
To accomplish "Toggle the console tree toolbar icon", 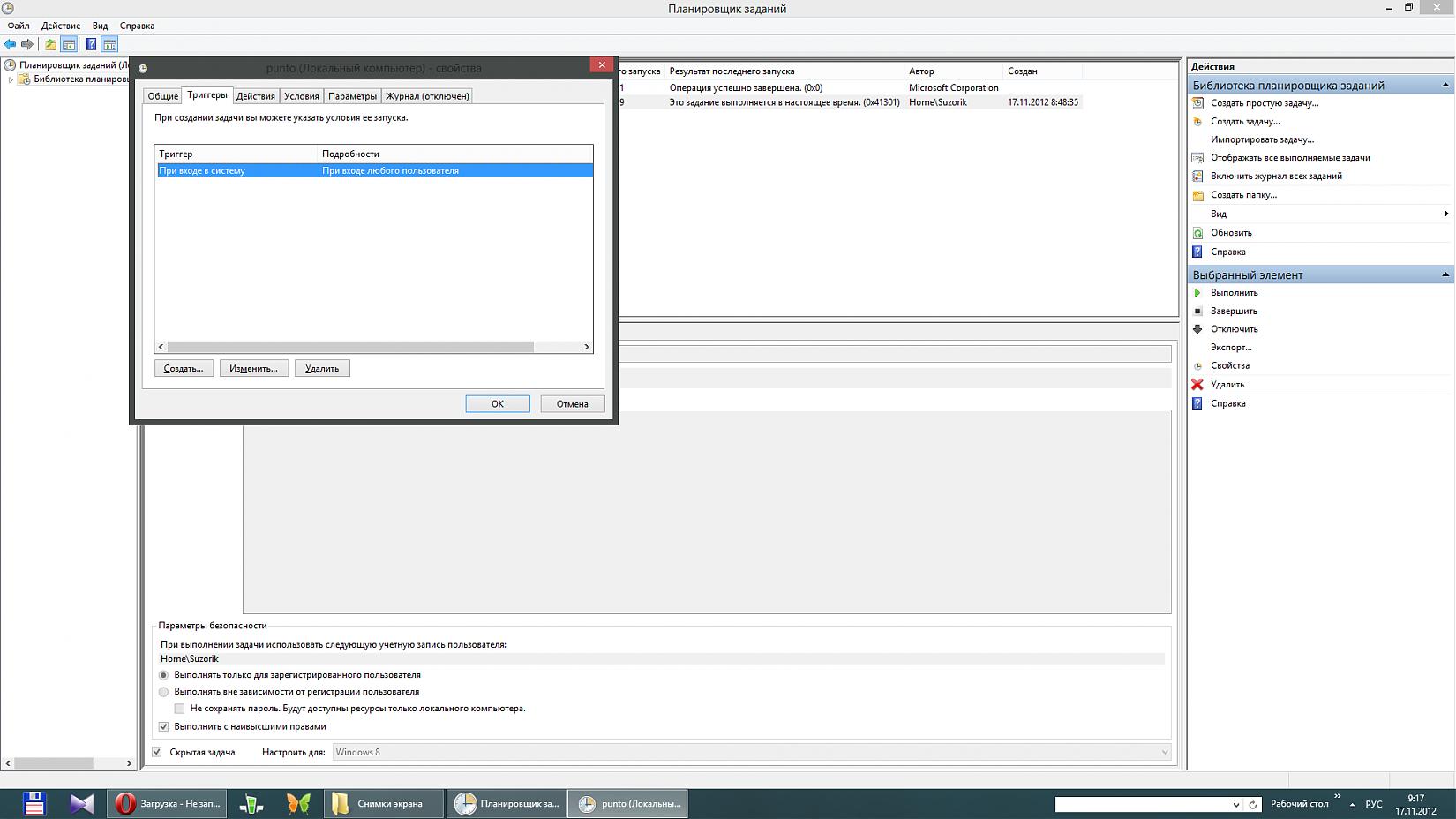I will (69, 44).
